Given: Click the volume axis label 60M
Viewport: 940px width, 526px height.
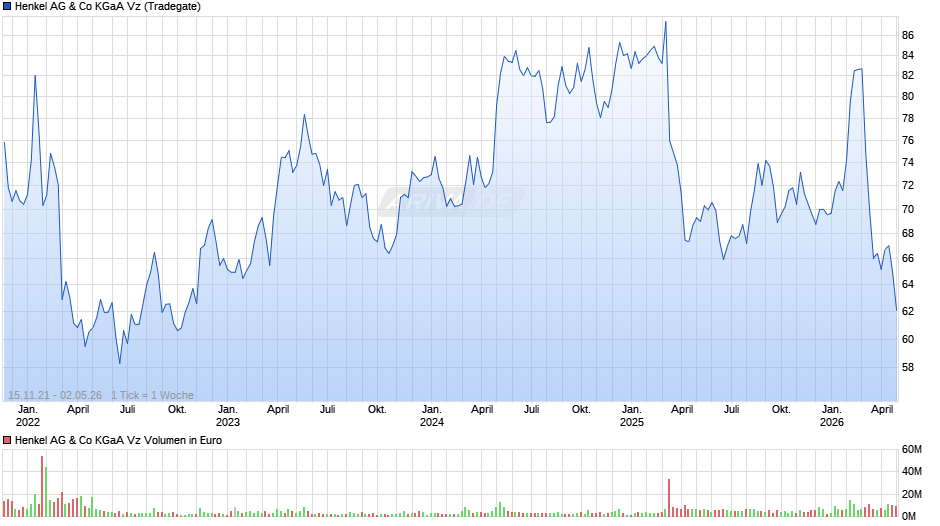Looking at the screenshot, I should coord(911,449).
